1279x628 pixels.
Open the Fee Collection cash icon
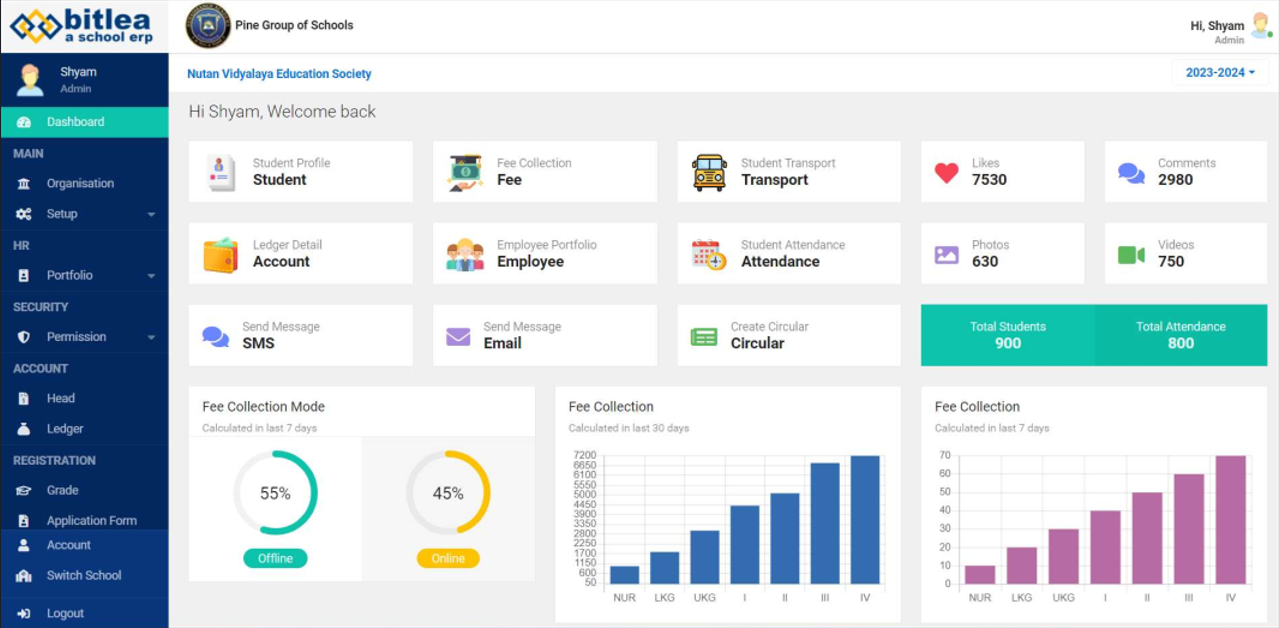coord(465,172)
